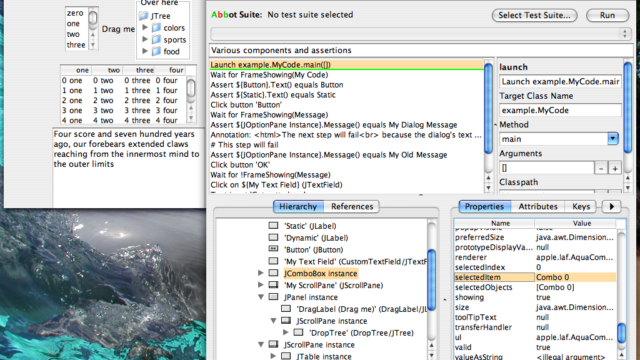
Task: Edit the Target Class Name field
Action: [x=560, y=110]
